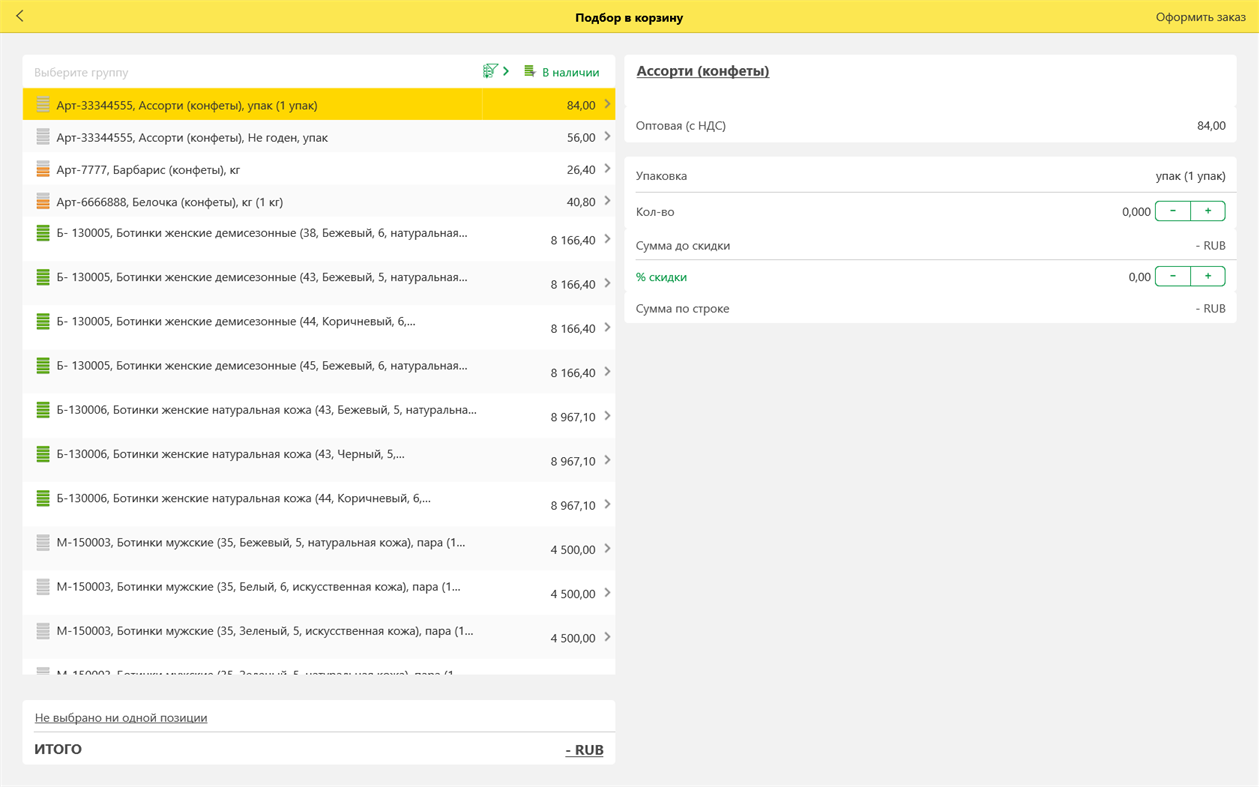Expand the chevron on the selected Ассорти row
This screenshot has height=787, width=1259.
tap(606, 103)
